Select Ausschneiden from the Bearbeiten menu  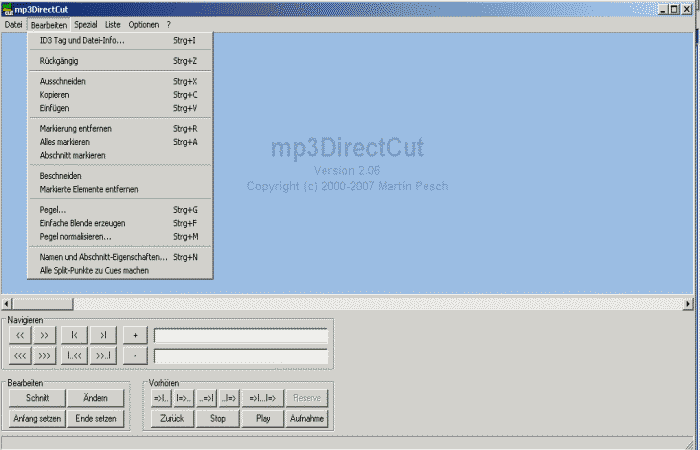point(62,81)
